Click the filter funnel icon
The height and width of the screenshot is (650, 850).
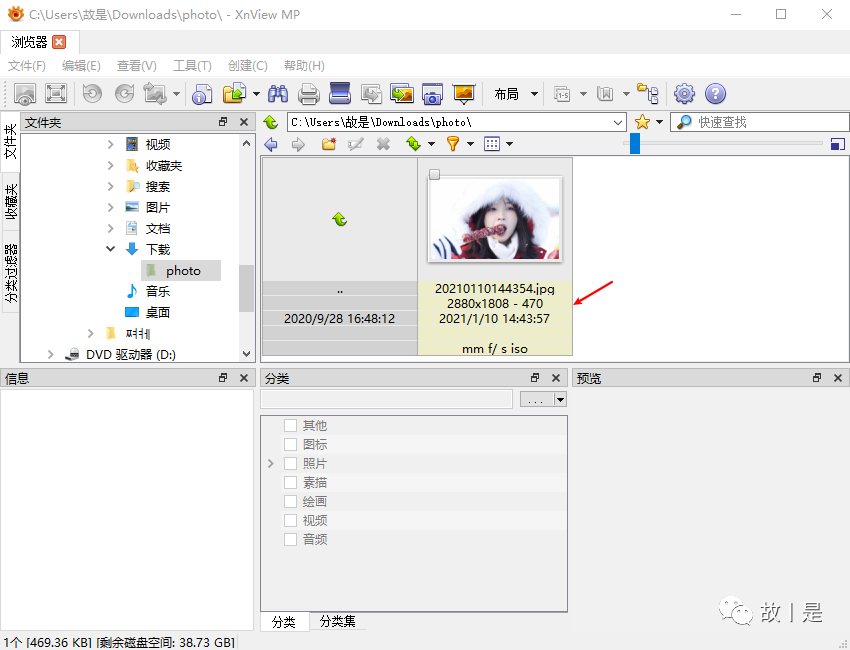(x=452, y=144)
